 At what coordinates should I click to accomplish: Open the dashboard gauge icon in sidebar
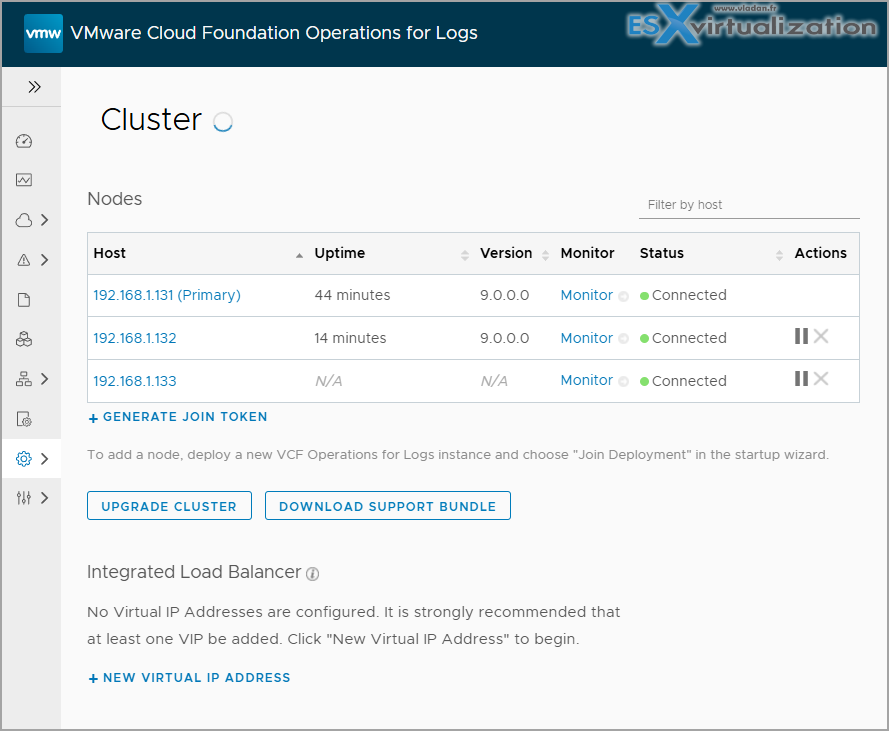pyautogui.click(x=24, y=141)
